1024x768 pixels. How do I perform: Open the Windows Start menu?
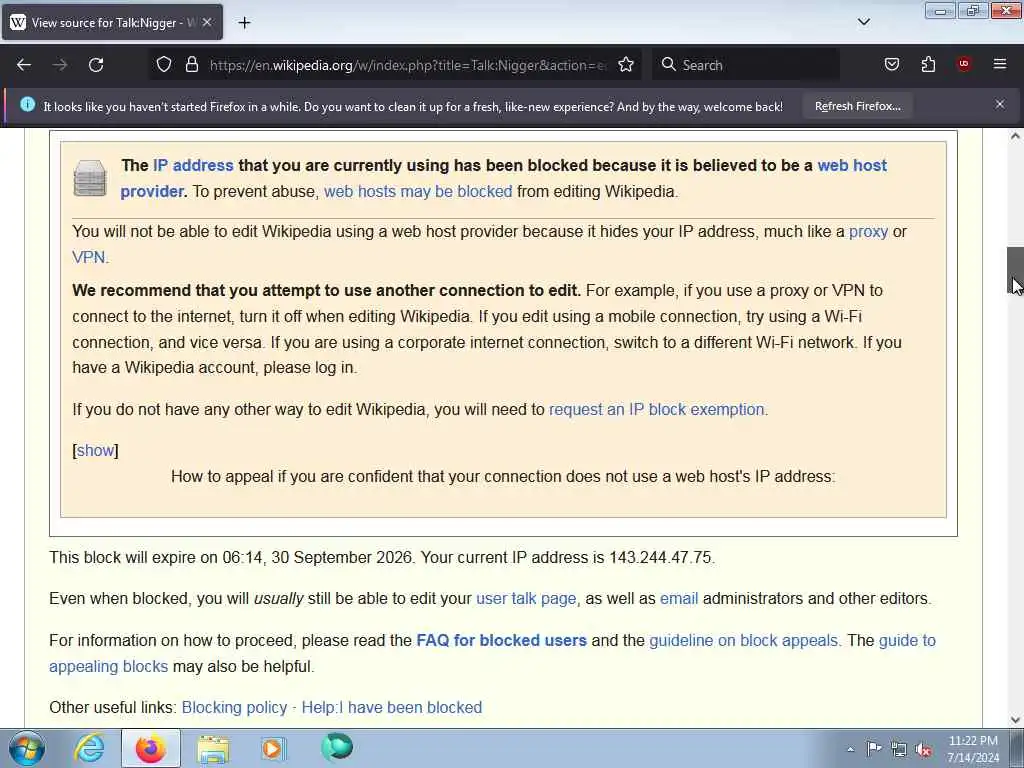pos(27,748)
